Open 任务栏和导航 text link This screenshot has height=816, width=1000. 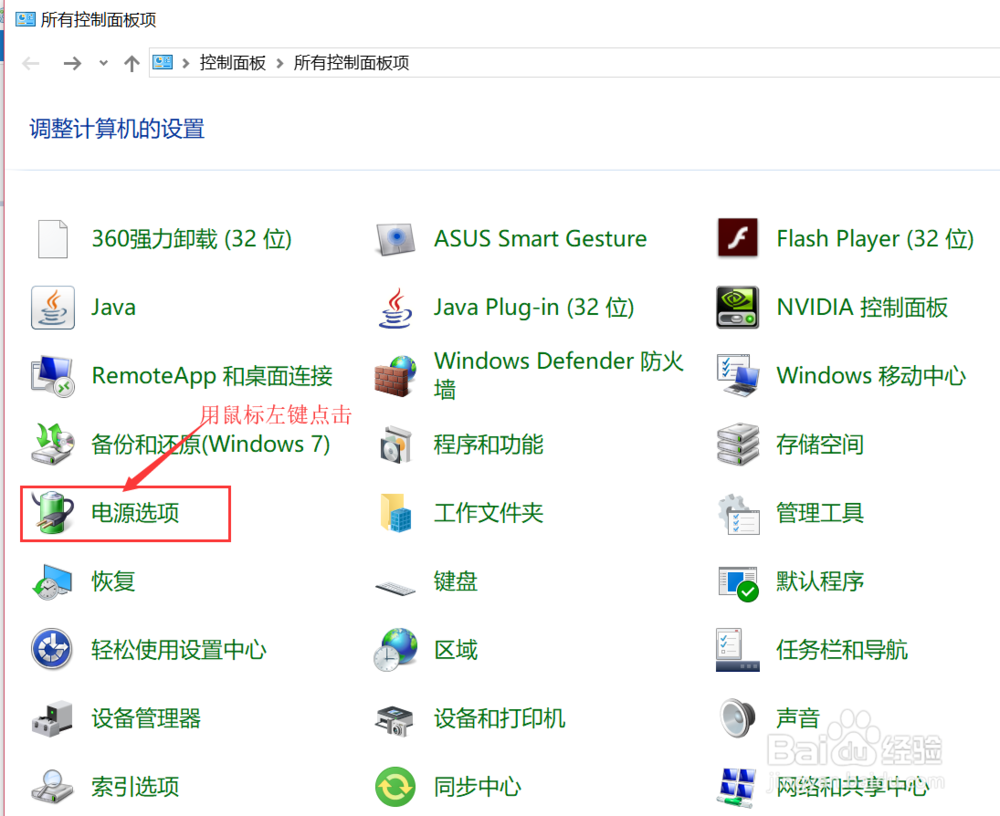tap(842, 649)
